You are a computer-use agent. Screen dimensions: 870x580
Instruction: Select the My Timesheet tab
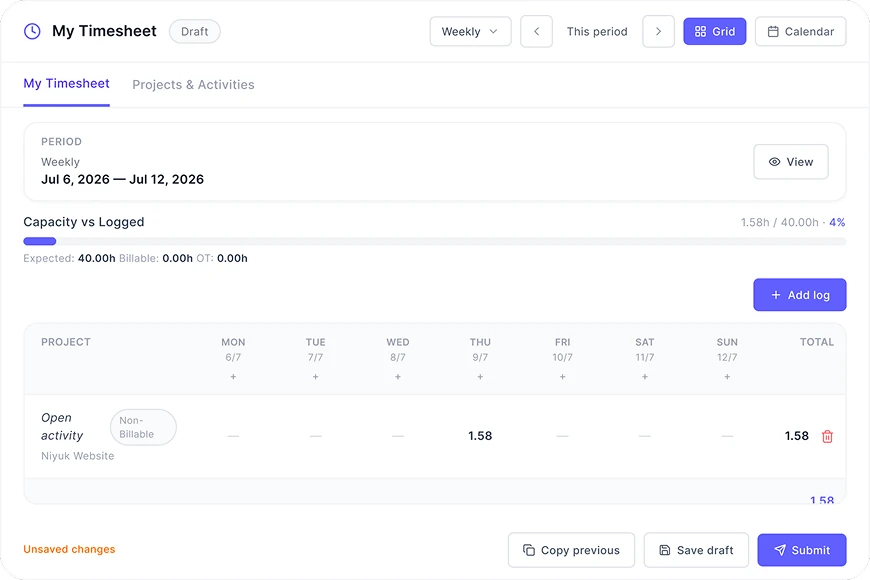coord(67,84)
